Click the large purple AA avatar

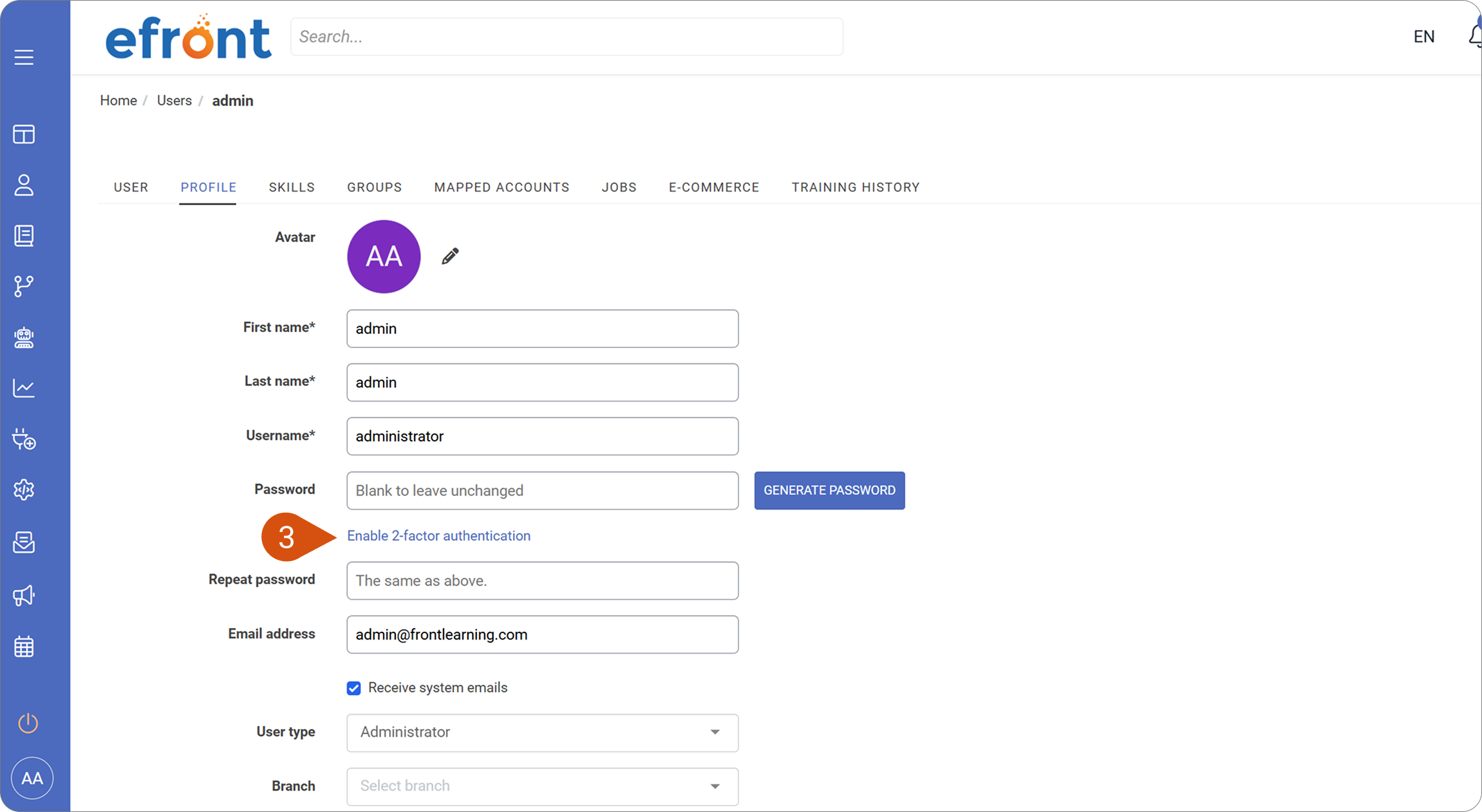coord(384,257)
